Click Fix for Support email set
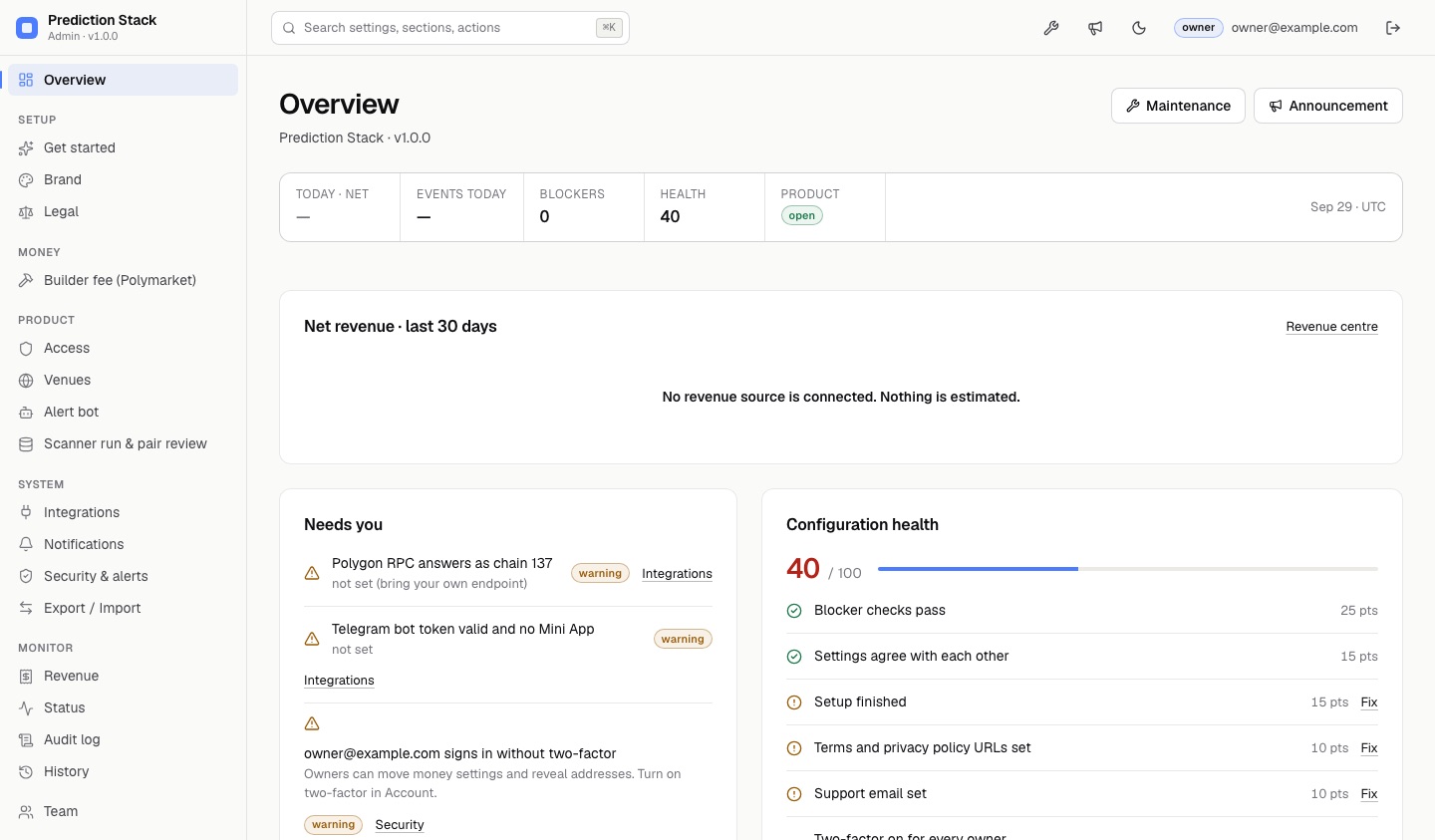 (1369, 794)
